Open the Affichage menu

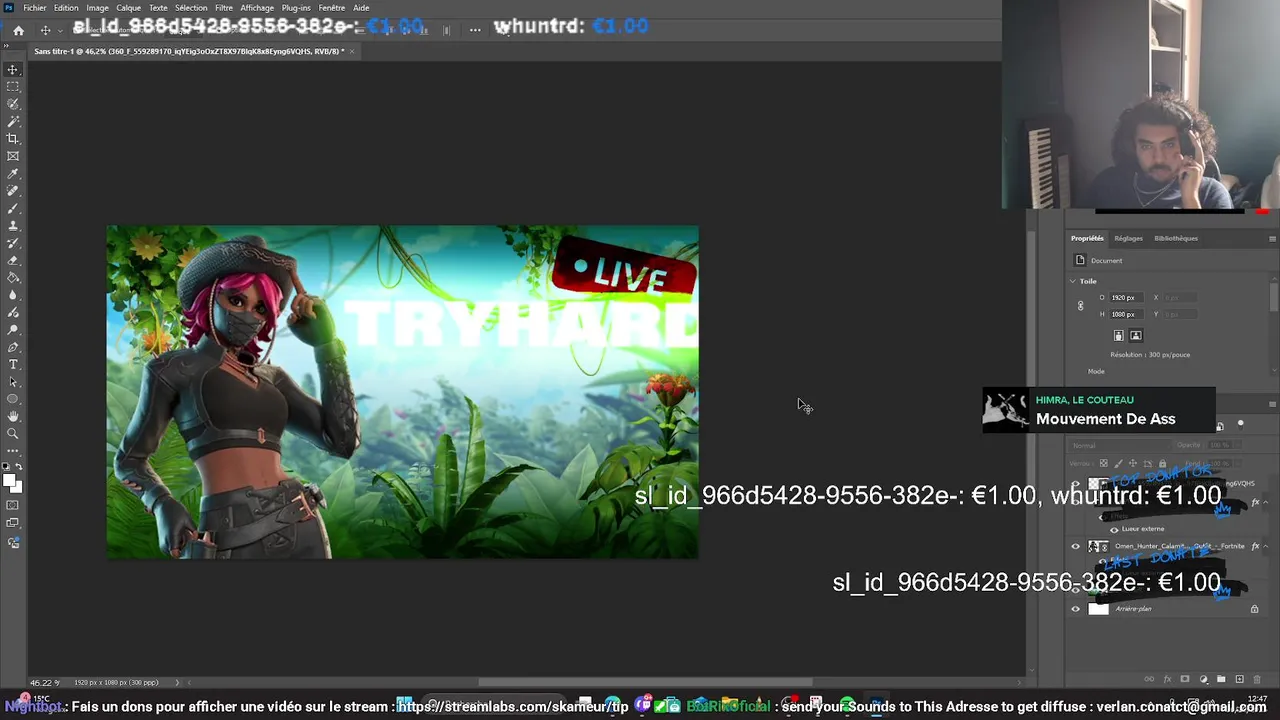(257, 8)
